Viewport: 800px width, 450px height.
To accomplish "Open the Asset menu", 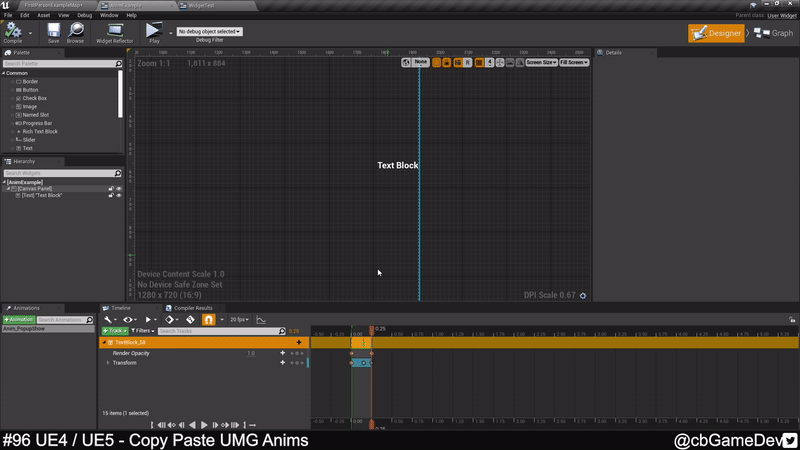I will click(x=44, y=15).
